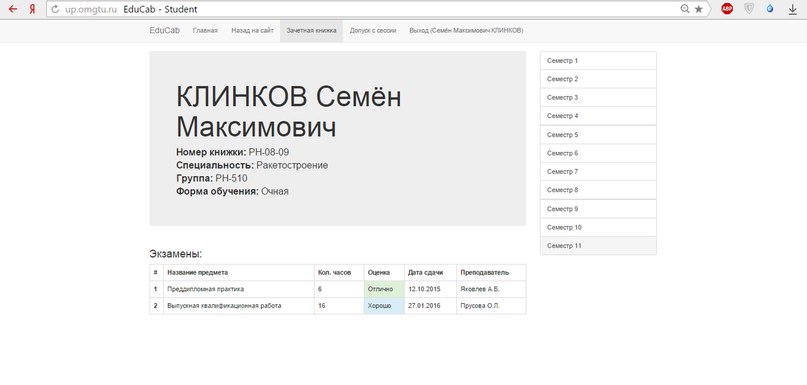Image resolution: width=807 pixels, height=385 pixels.
Task: Select the Выпускная квалификационная работа cell
Action: pos(239,306)
